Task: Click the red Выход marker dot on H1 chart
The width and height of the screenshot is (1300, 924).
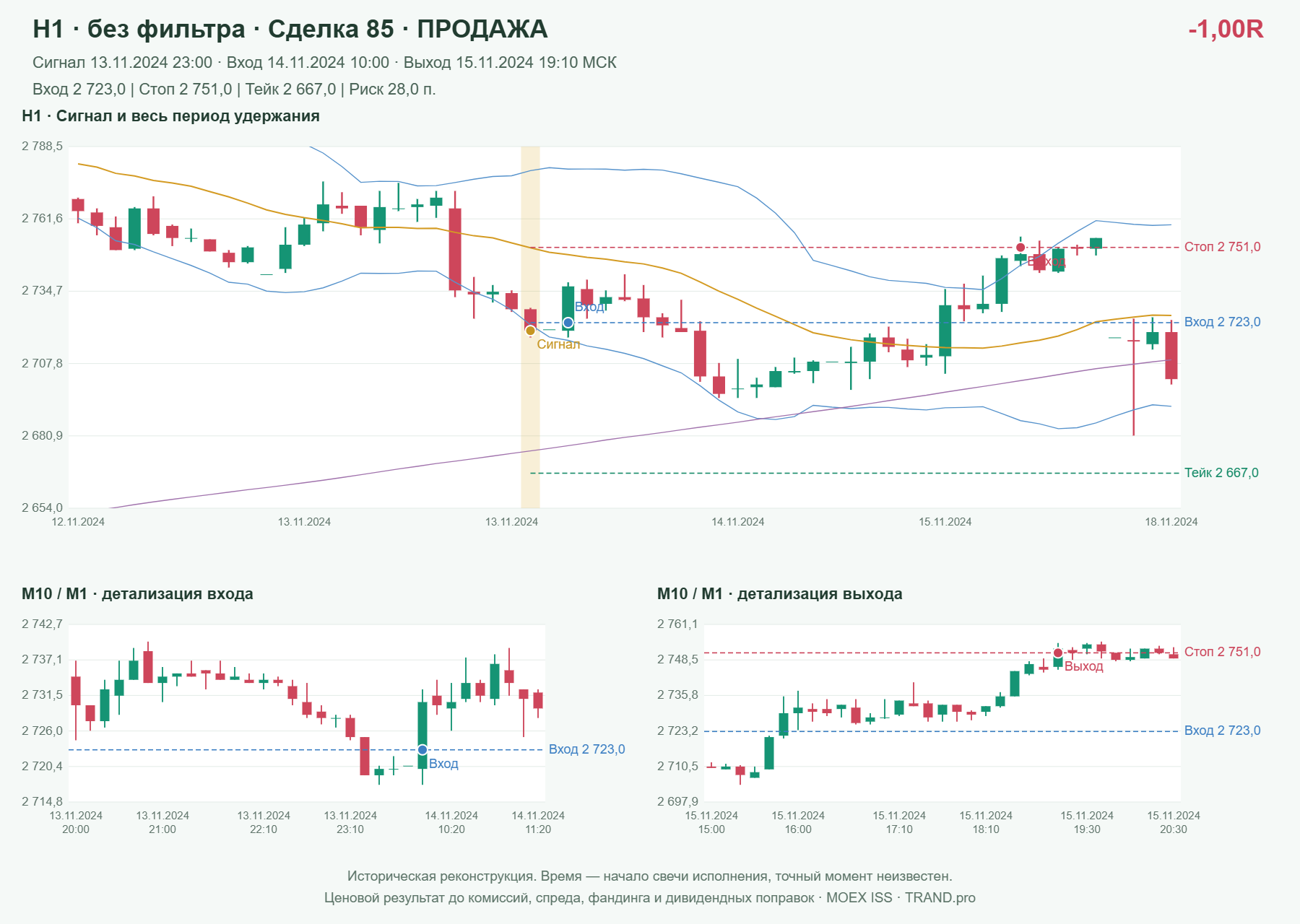Action: point(1020,248)
